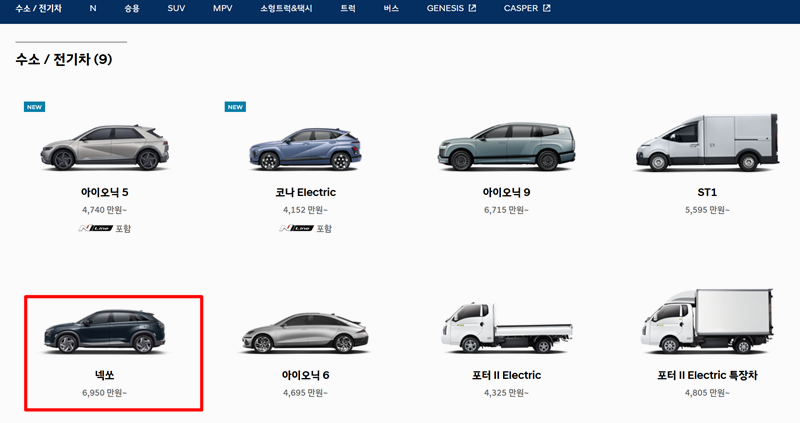Viewport: 800px width, 423px height.
Task: Open the 수소 / 전기차 category tab
Action: [38, 8]
